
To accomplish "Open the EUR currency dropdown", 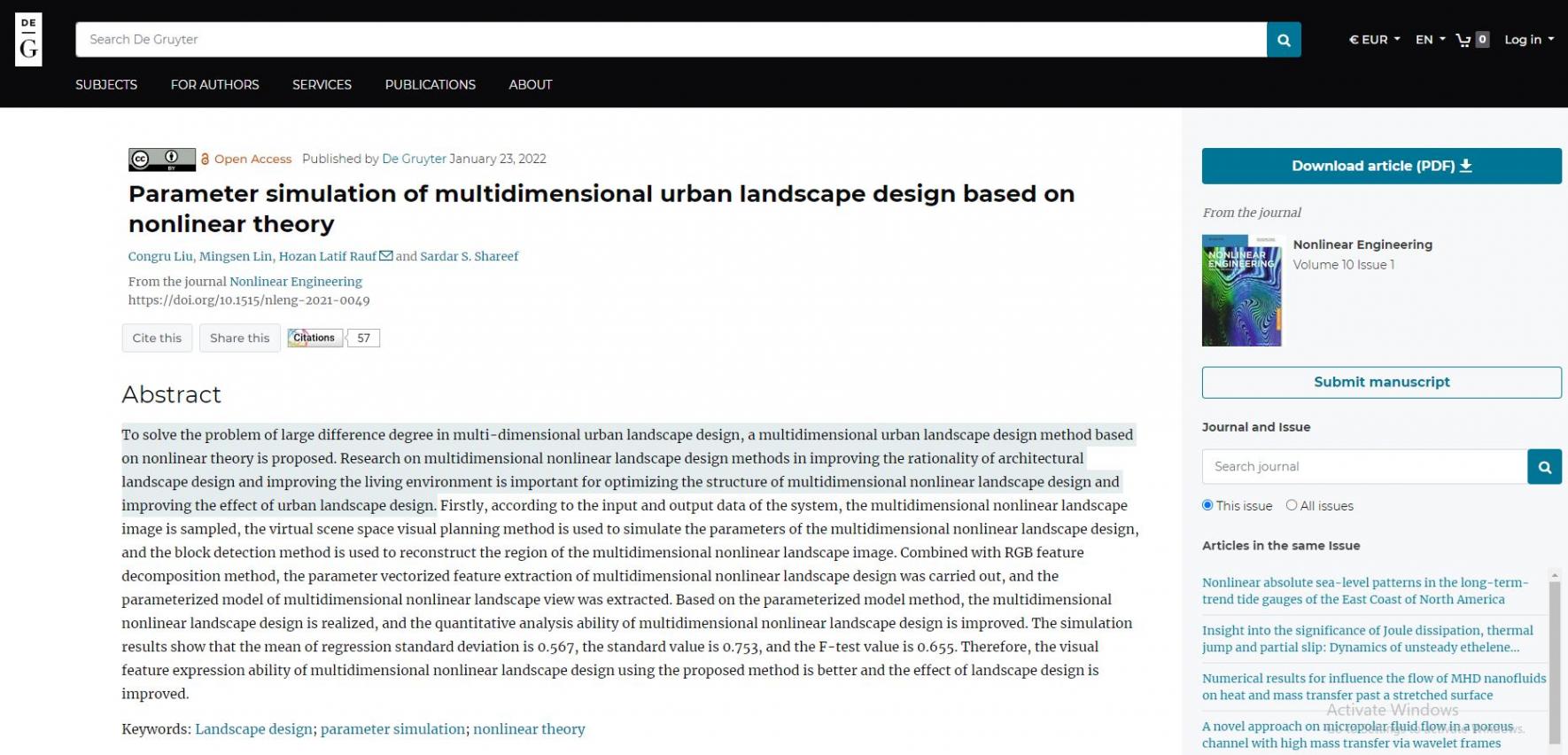I will [x=1374, y=40].
